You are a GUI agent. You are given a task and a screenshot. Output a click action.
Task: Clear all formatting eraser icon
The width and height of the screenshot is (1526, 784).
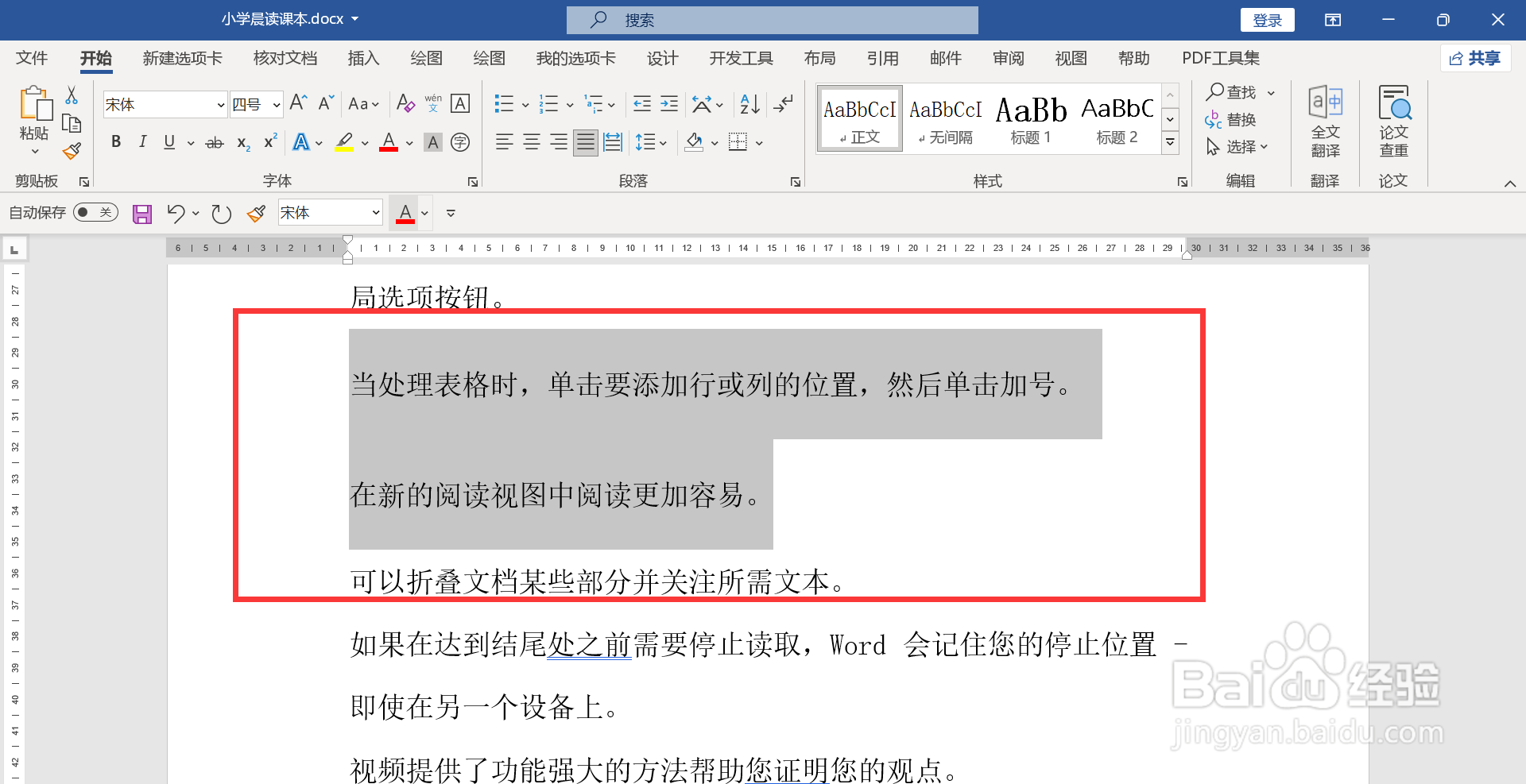tap(405, 103)
